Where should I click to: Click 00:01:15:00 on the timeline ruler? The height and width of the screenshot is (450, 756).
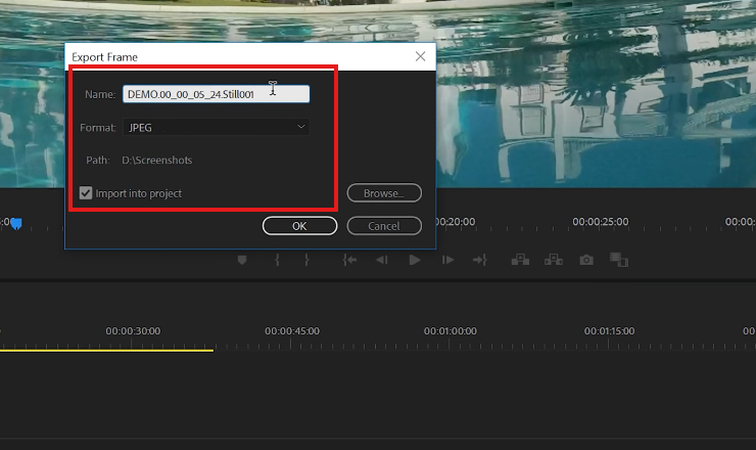pyautogui.click(x=609, y=331)
